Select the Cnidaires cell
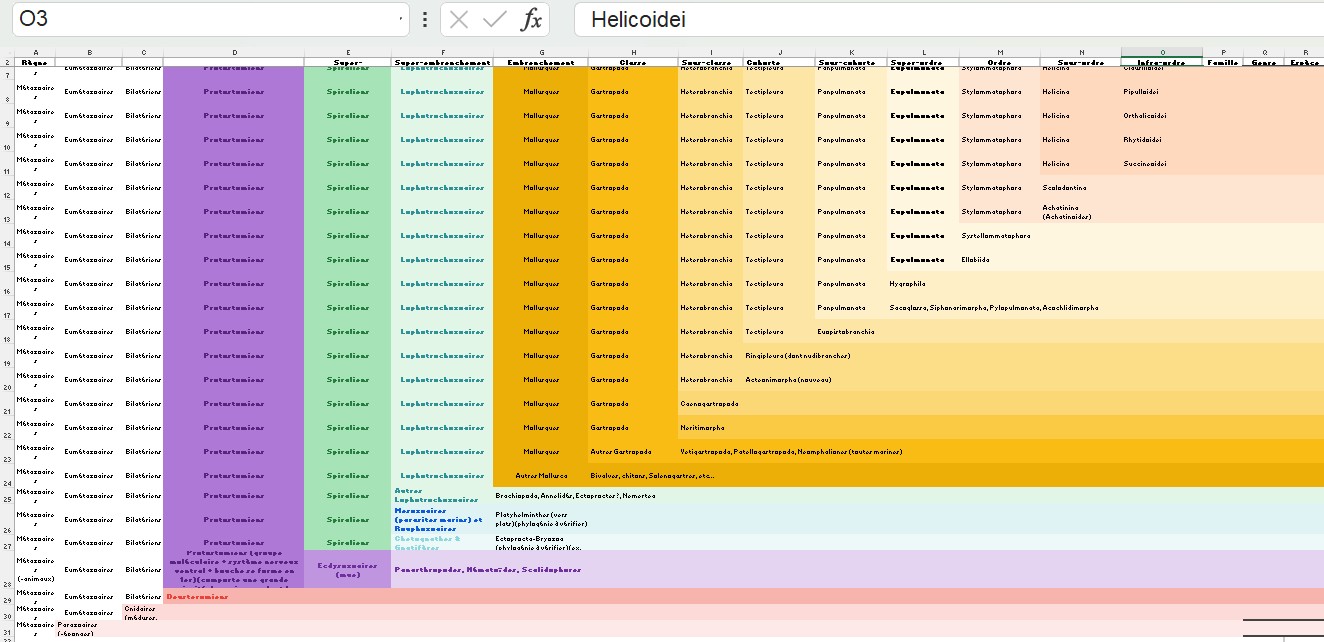 143,612
